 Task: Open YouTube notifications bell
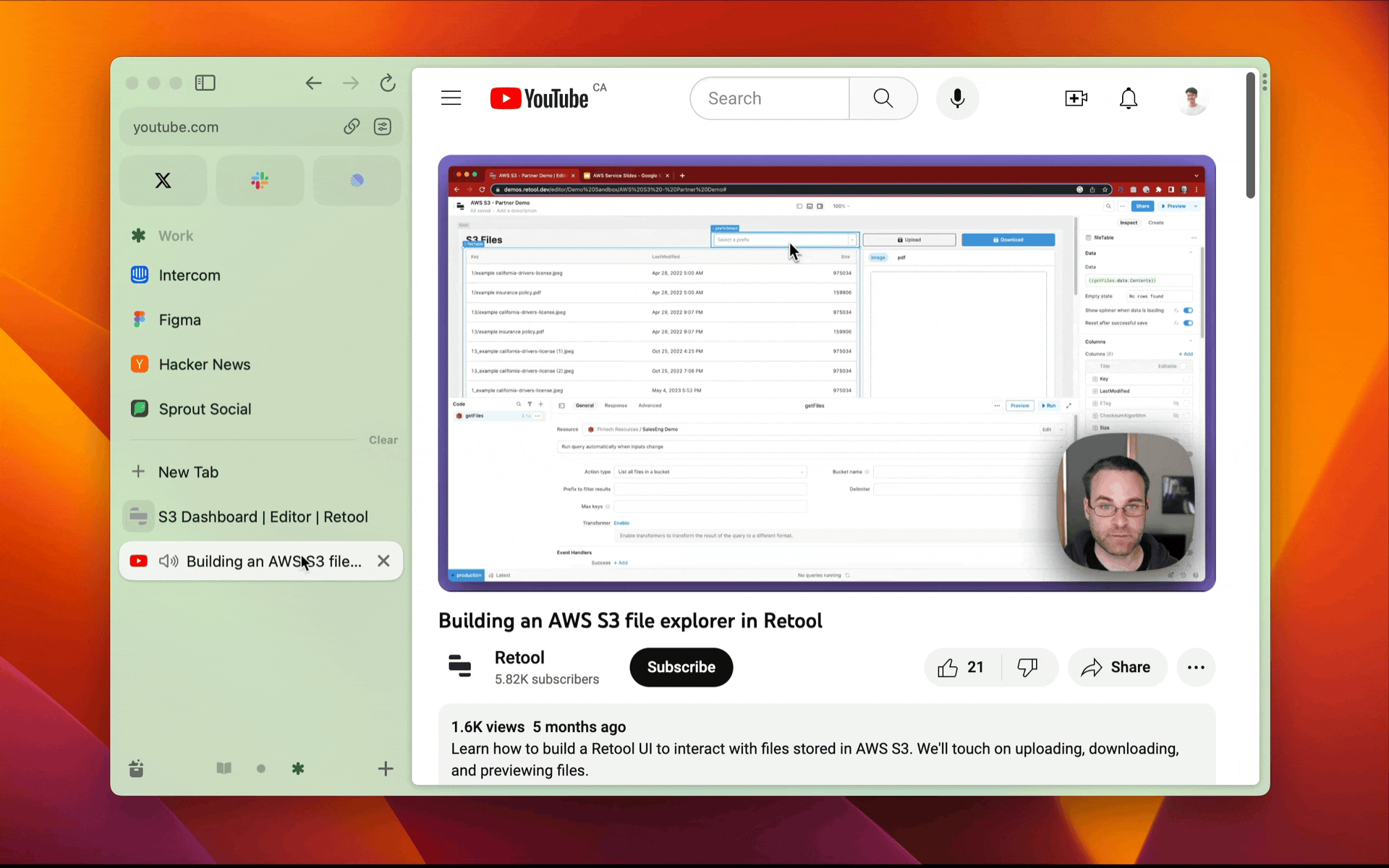[1129, 98]
